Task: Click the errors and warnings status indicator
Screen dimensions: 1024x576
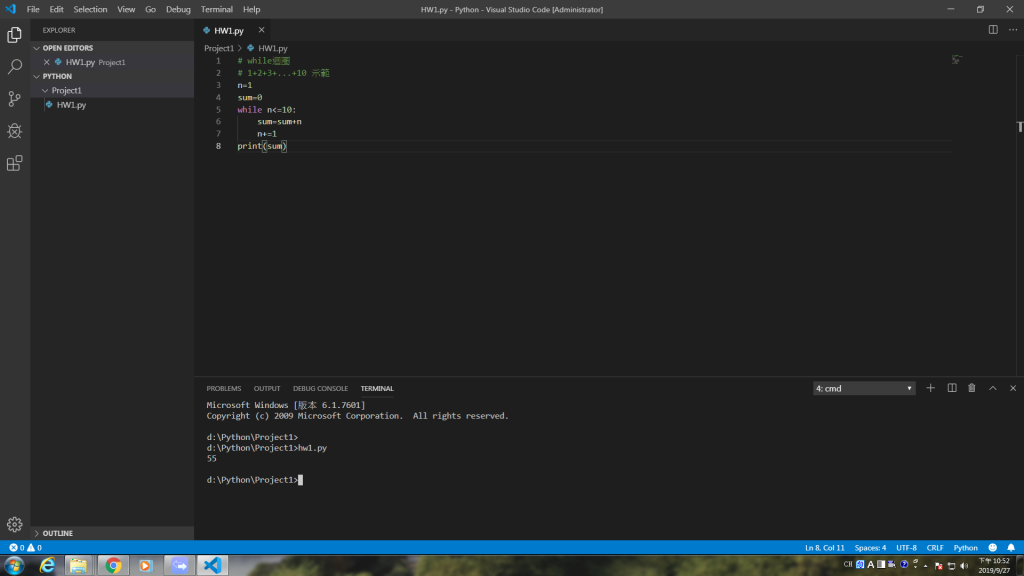Action: tap(25, 547)
